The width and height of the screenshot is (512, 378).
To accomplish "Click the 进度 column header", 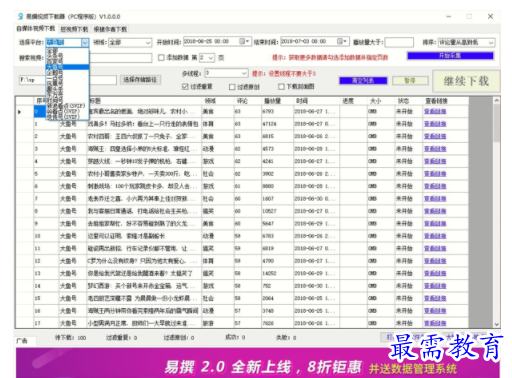I will click(353, 101).
